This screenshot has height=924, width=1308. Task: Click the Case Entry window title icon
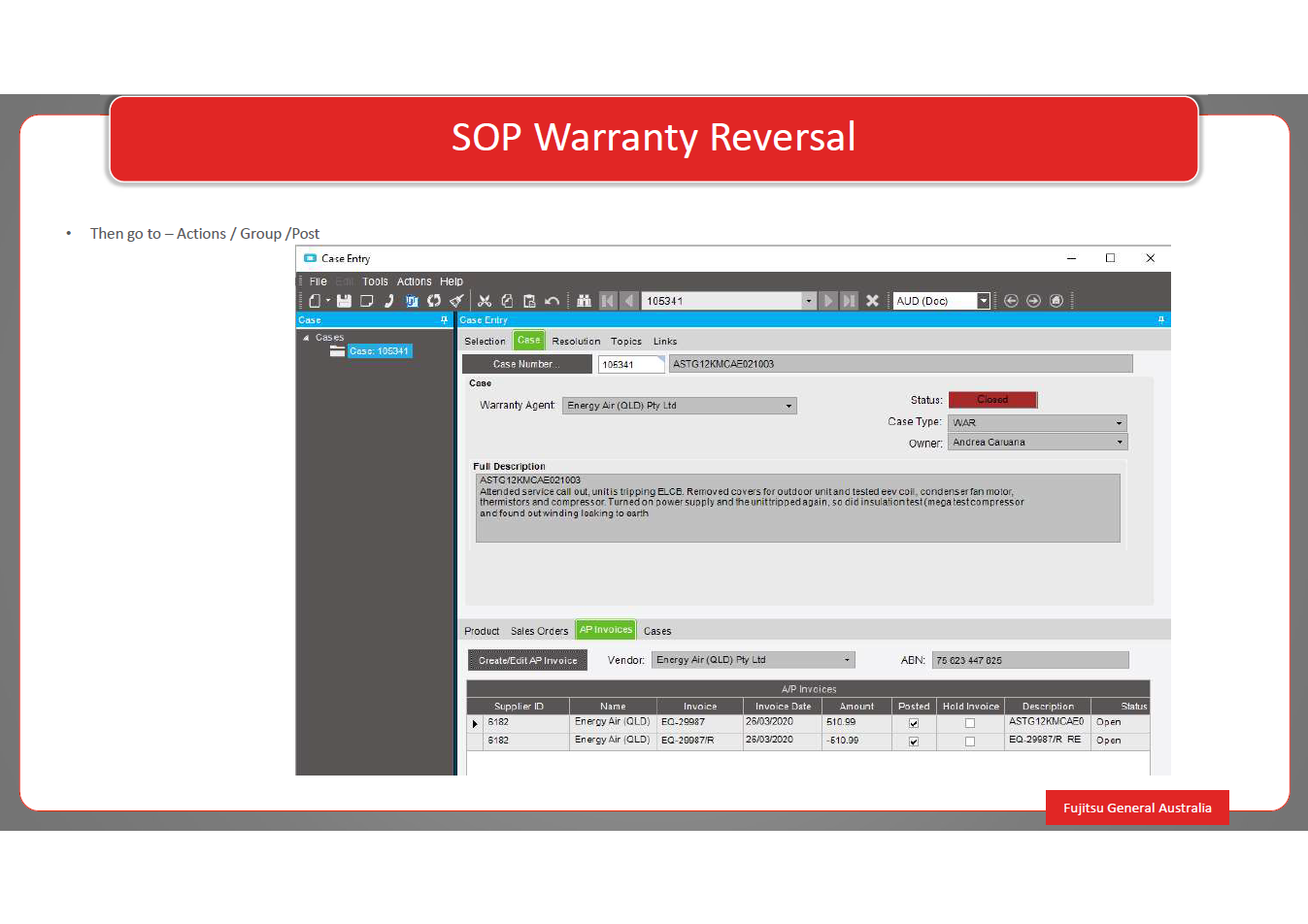[311, 258]
